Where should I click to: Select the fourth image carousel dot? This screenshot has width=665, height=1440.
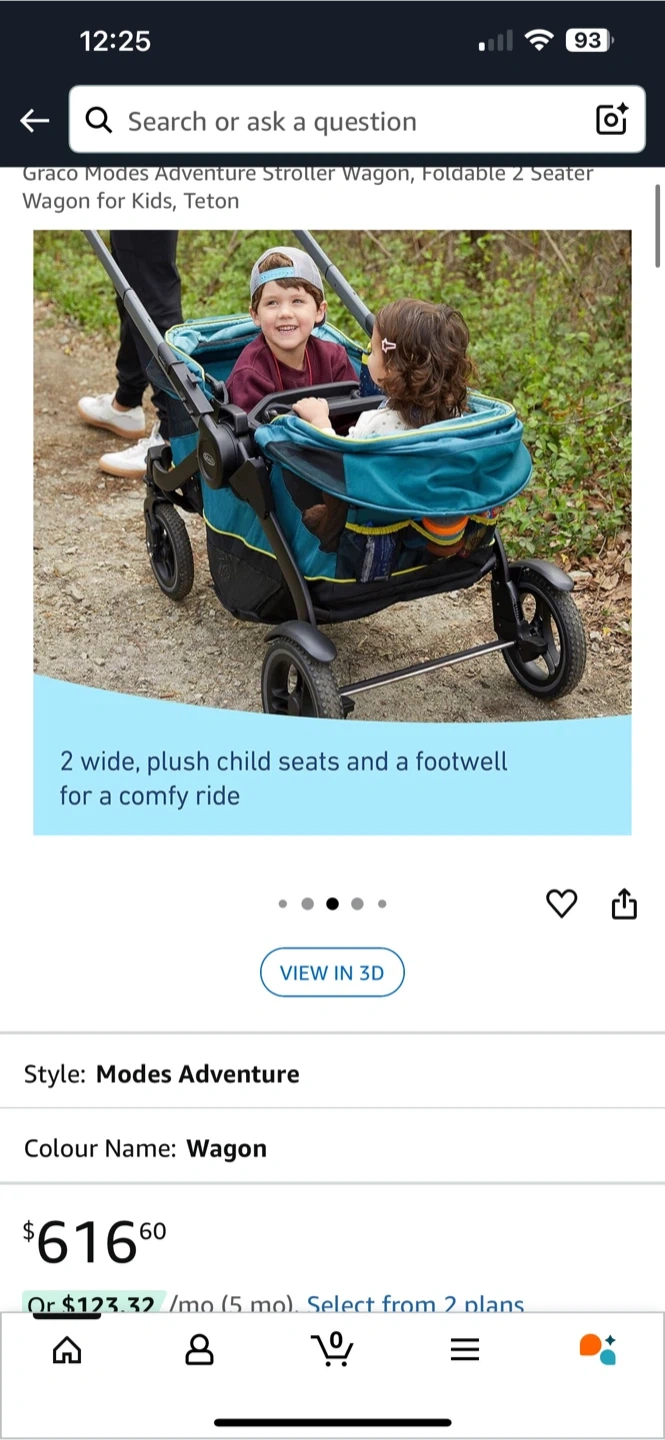click(357, 904)
